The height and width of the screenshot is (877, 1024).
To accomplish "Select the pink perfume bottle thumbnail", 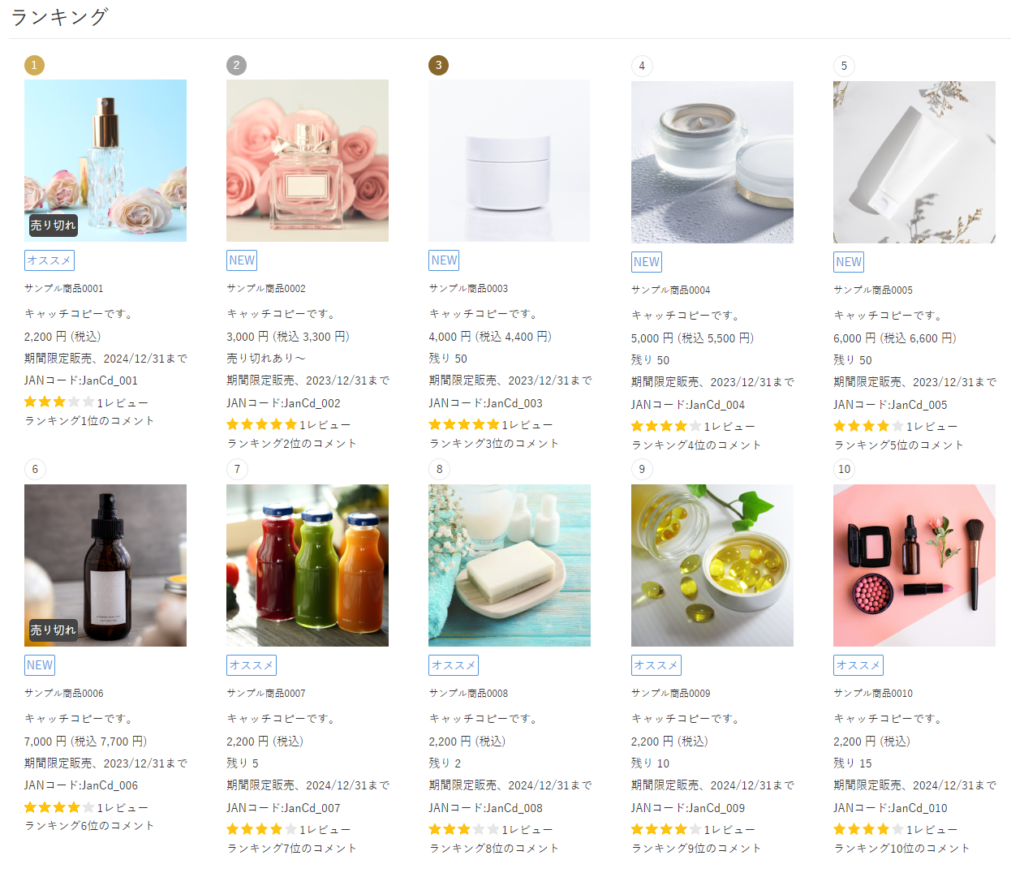I will (307, 161).
